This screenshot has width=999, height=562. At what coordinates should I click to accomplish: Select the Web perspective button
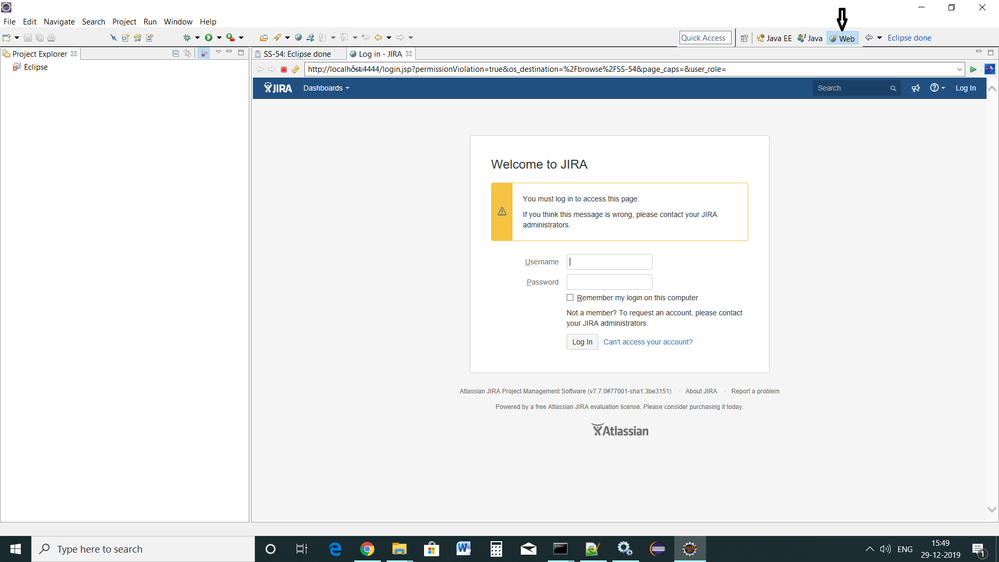(x=842, y=38)
